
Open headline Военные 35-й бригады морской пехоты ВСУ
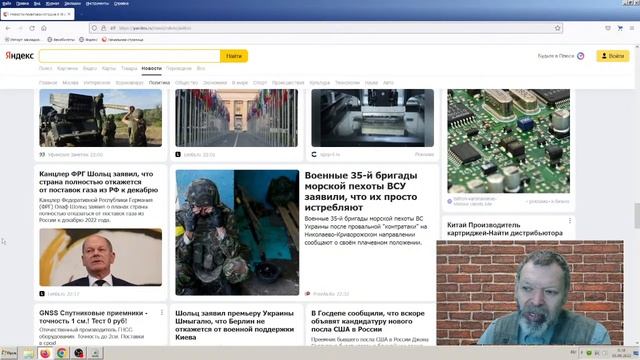coord(361,191)
